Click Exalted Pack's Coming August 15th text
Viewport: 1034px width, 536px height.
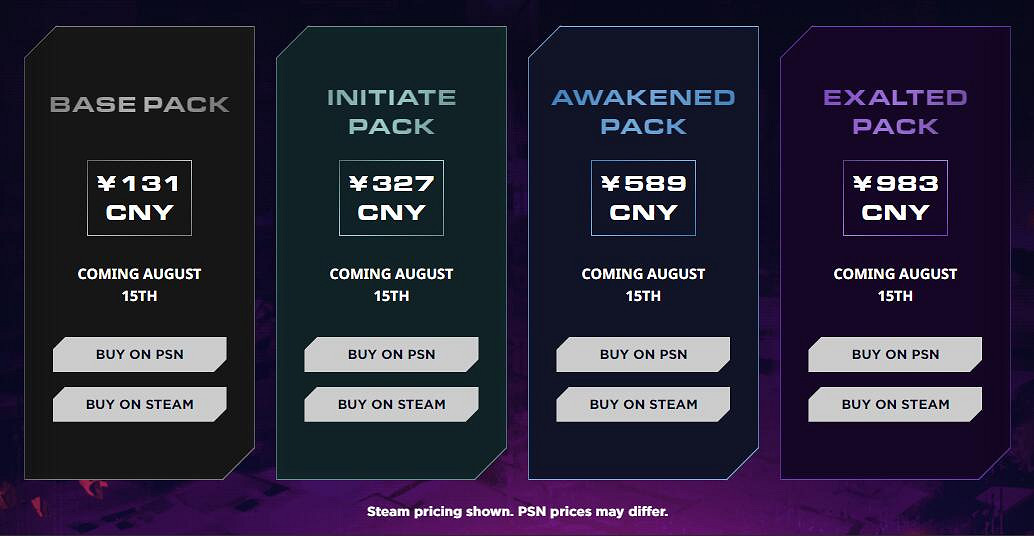point(896,284)
